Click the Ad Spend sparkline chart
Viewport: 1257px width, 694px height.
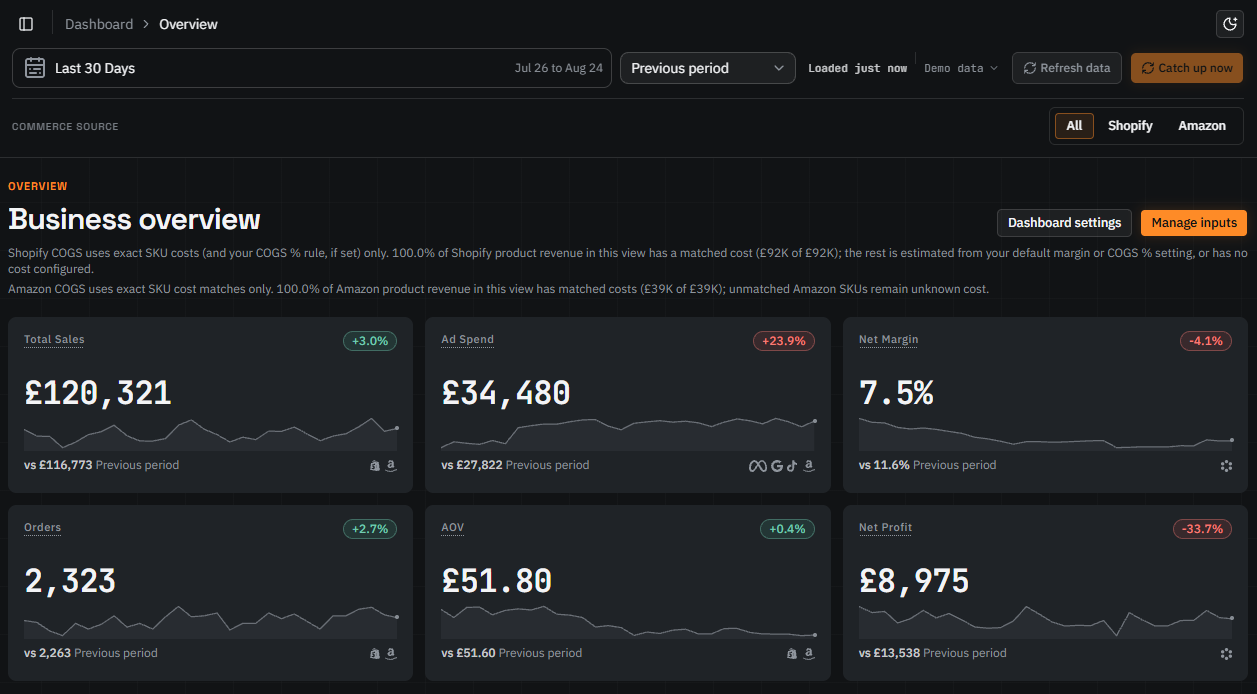coord(628,434)
